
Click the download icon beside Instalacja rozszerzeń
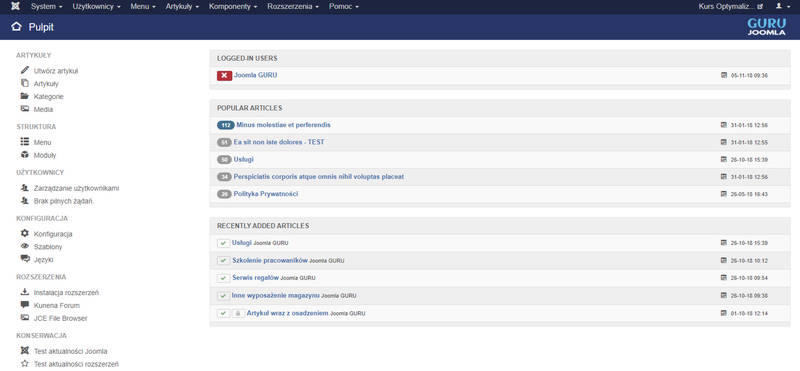point(24,292)
